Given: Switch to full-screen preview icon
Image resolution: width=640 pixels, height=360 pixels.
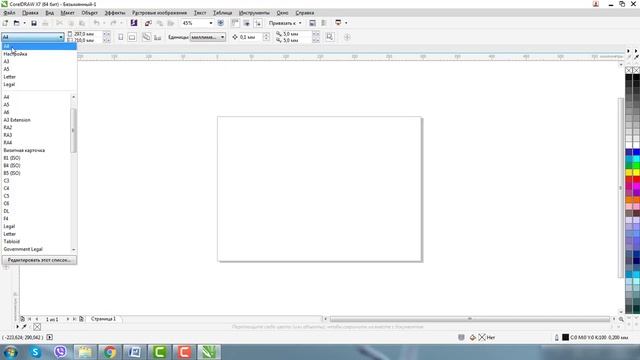Looking at the screenshot, I should (x=220, y=23).
